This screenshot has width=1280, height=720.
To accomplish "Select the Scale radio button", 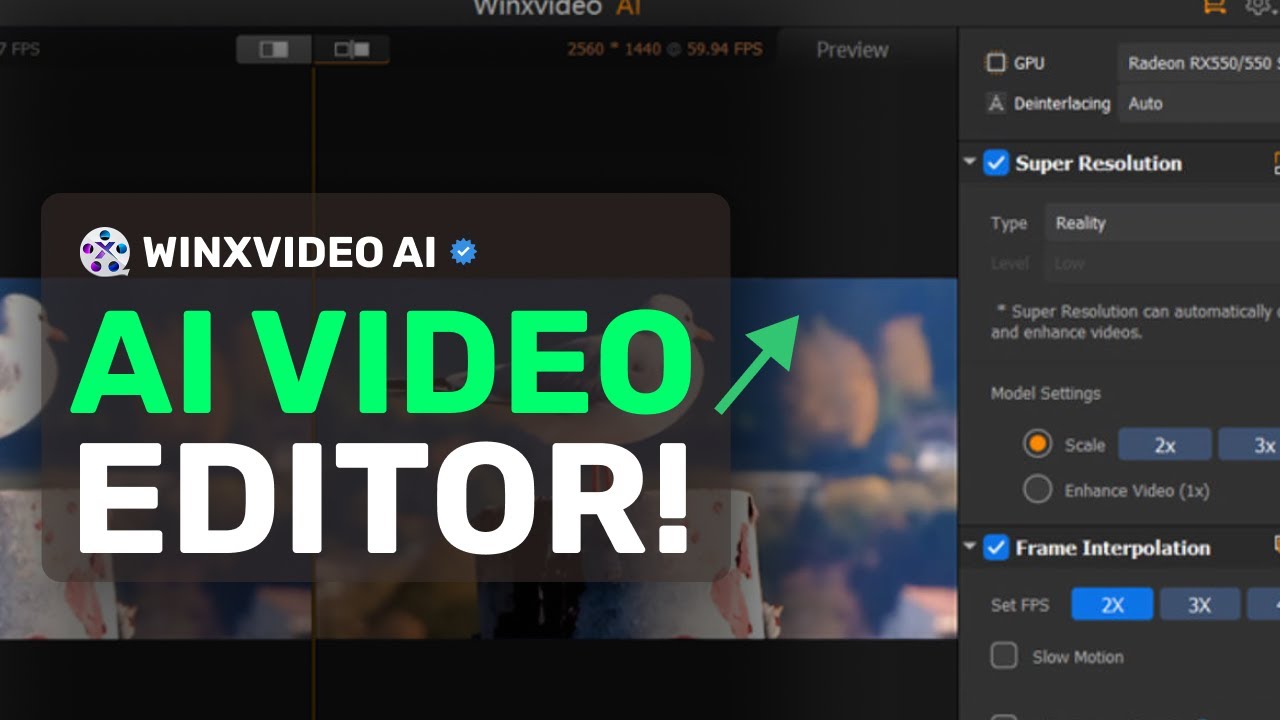I will (x=1038, y=444).
